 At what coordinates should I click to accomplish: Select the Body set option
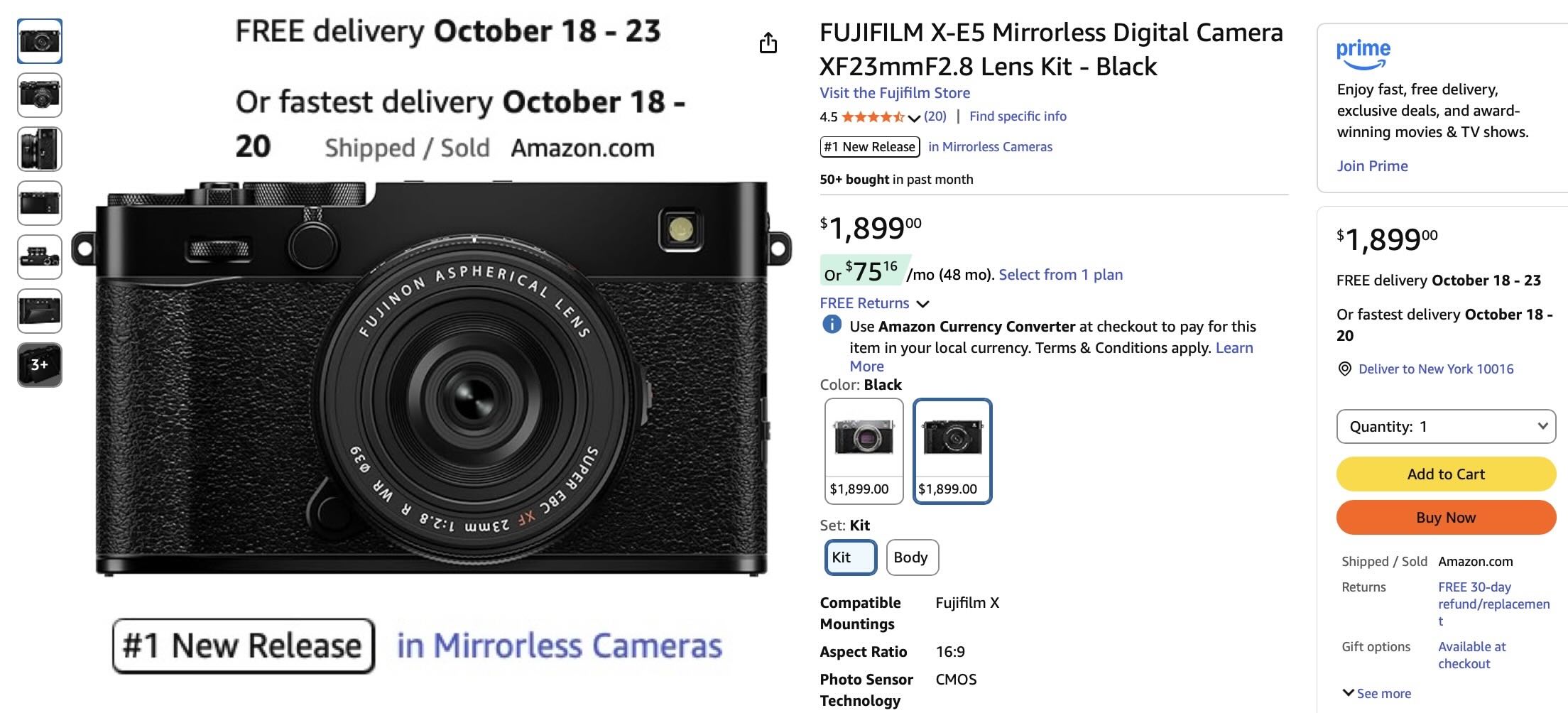coord(912,557)
